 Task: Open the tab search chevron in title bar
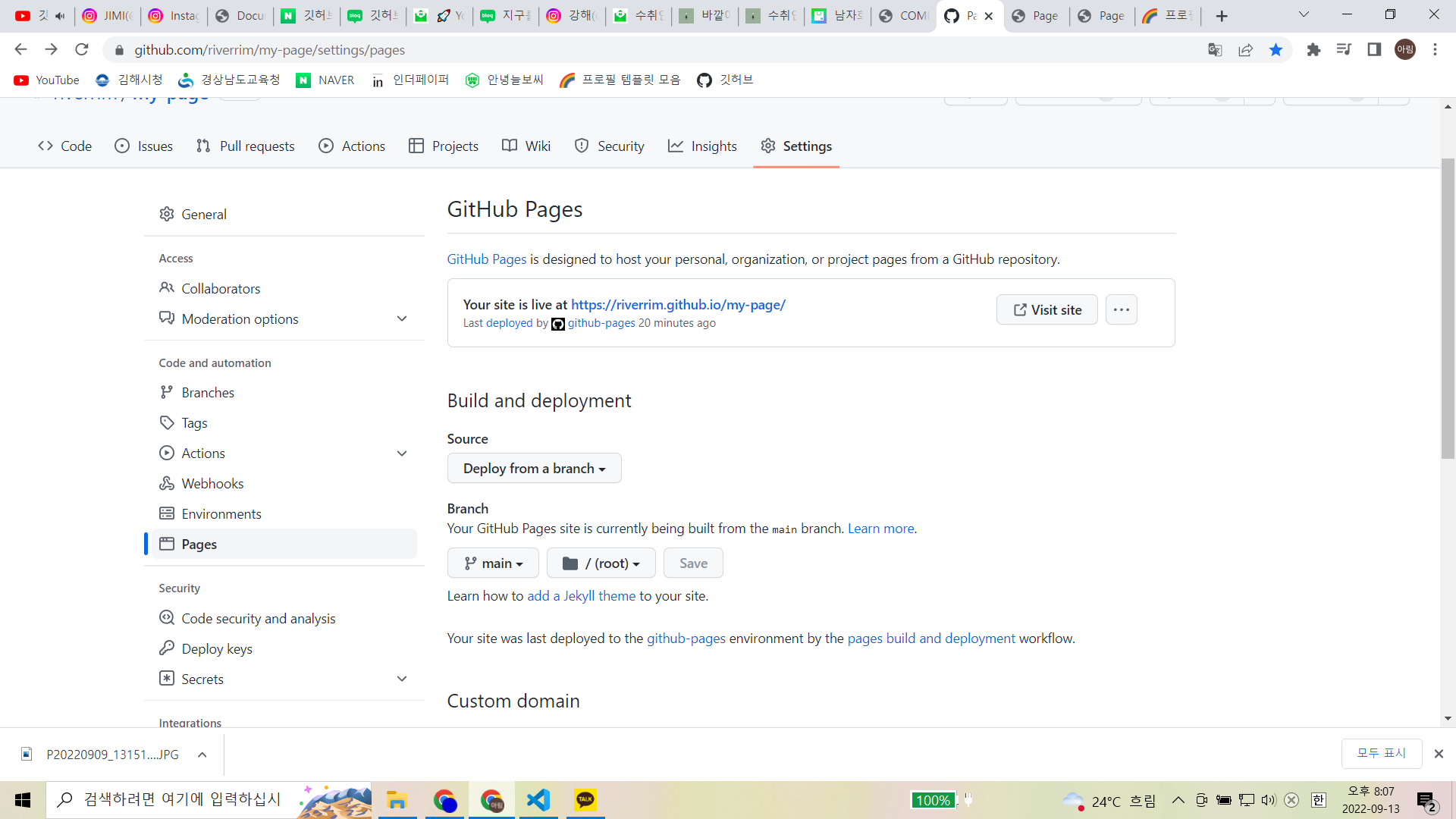click(1304, 14)
